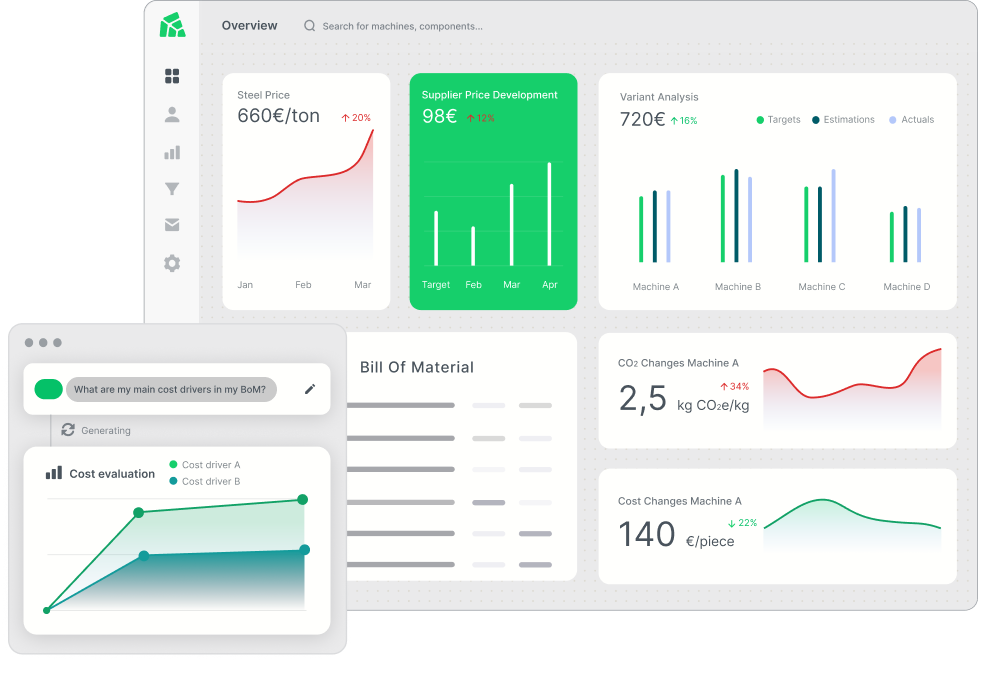Open the settings gear icon in sidebar
This screenshot has height=683, width=993.
(x=172, y=264)
